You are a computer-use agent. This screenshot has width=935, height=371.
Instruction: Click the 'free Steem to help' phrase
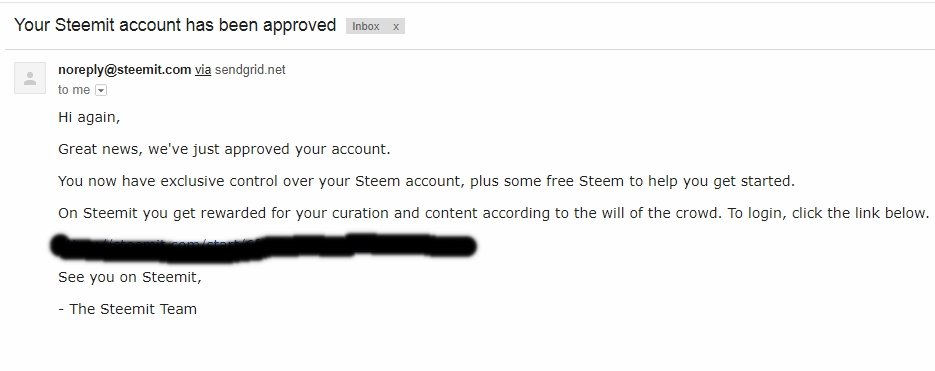click(612, 181)
